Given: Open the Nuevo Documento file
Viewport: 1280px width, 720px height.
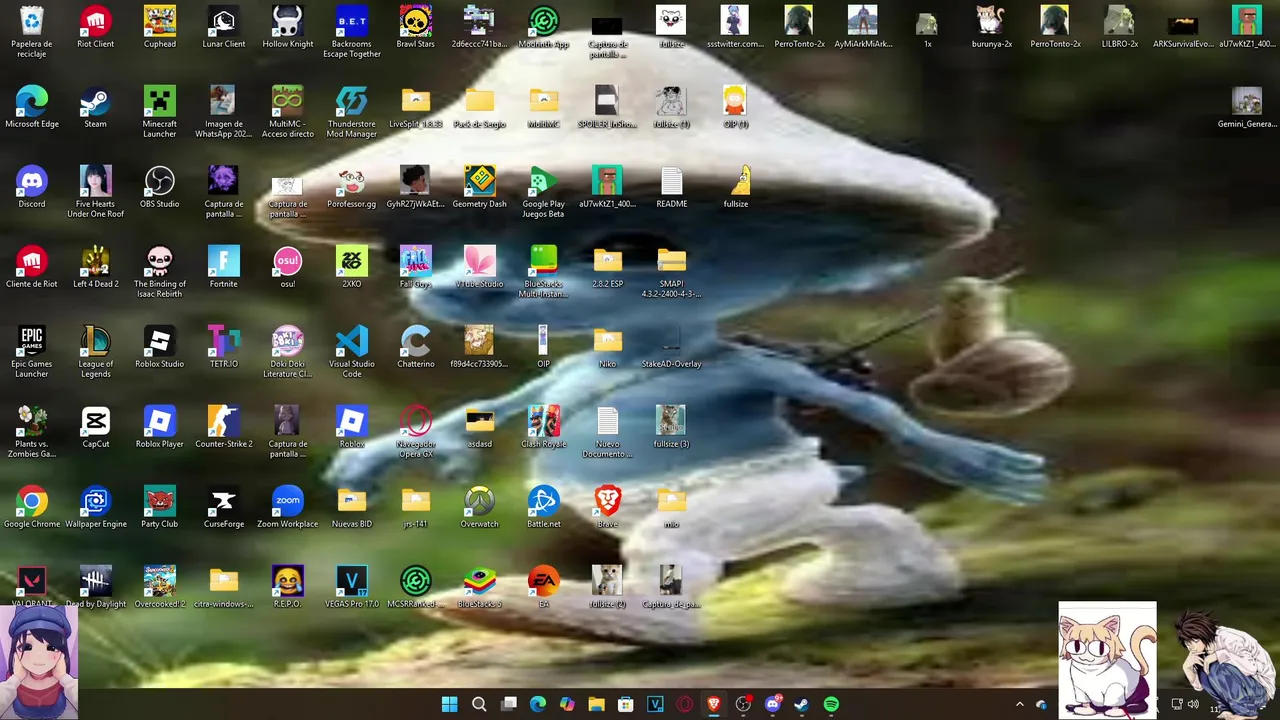Looking at the screenshot, I should tap(607, 432).
